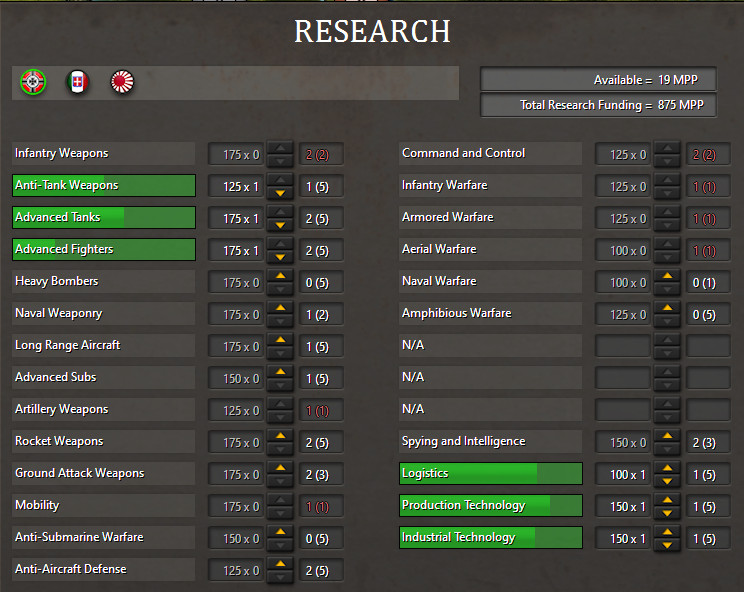This screenshot has height=592, width=744.
Task: Click the Advanced Tanks 2 (5) level value
Action: coord(321,219)
